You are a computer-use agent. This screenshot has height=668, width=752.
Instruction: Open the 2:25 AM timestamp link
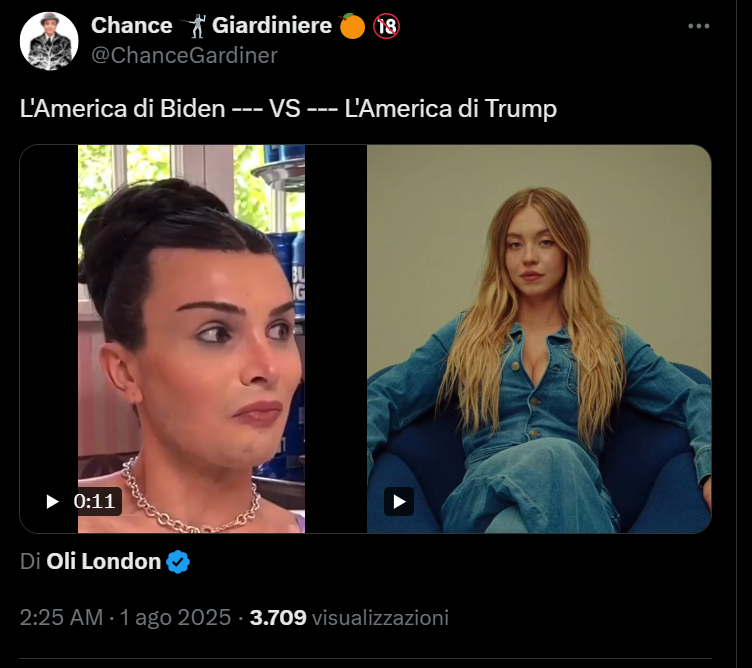[x=61, y=618]
